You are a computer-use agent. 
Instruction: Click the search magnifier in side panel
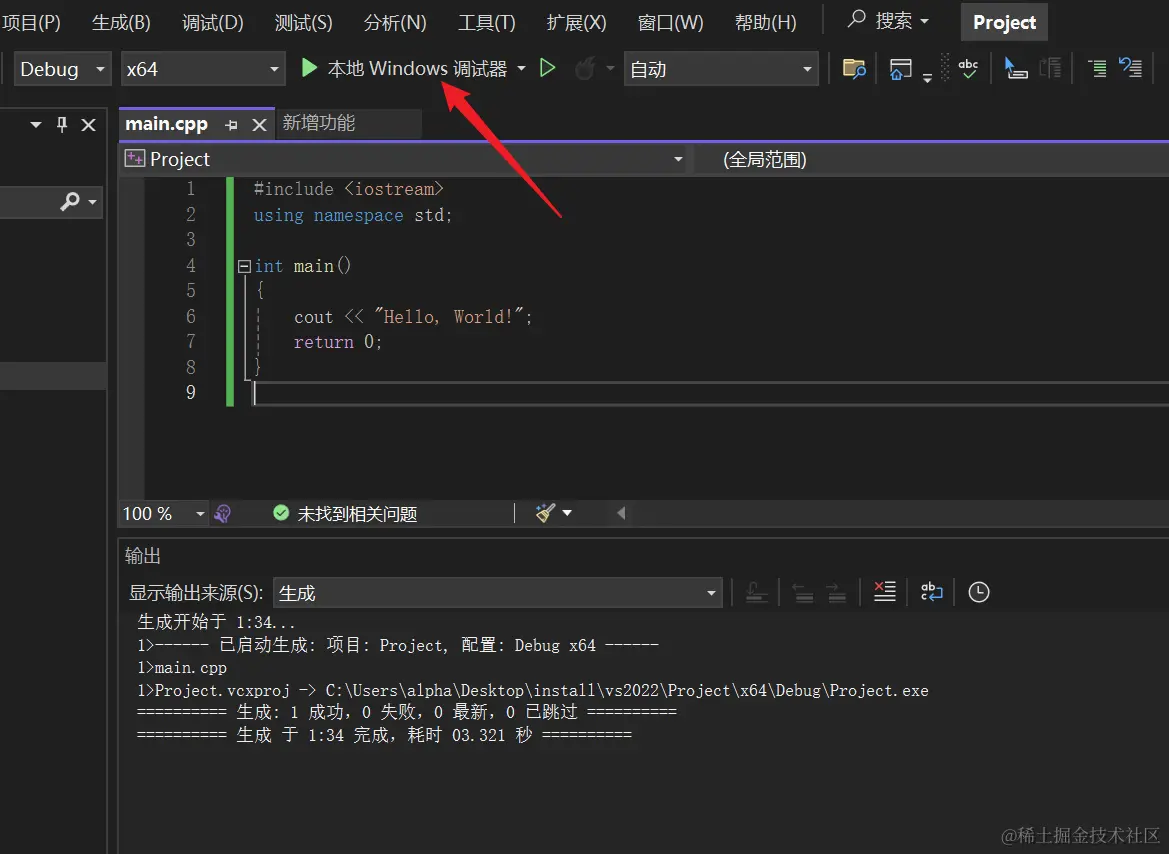pos(69,201)
